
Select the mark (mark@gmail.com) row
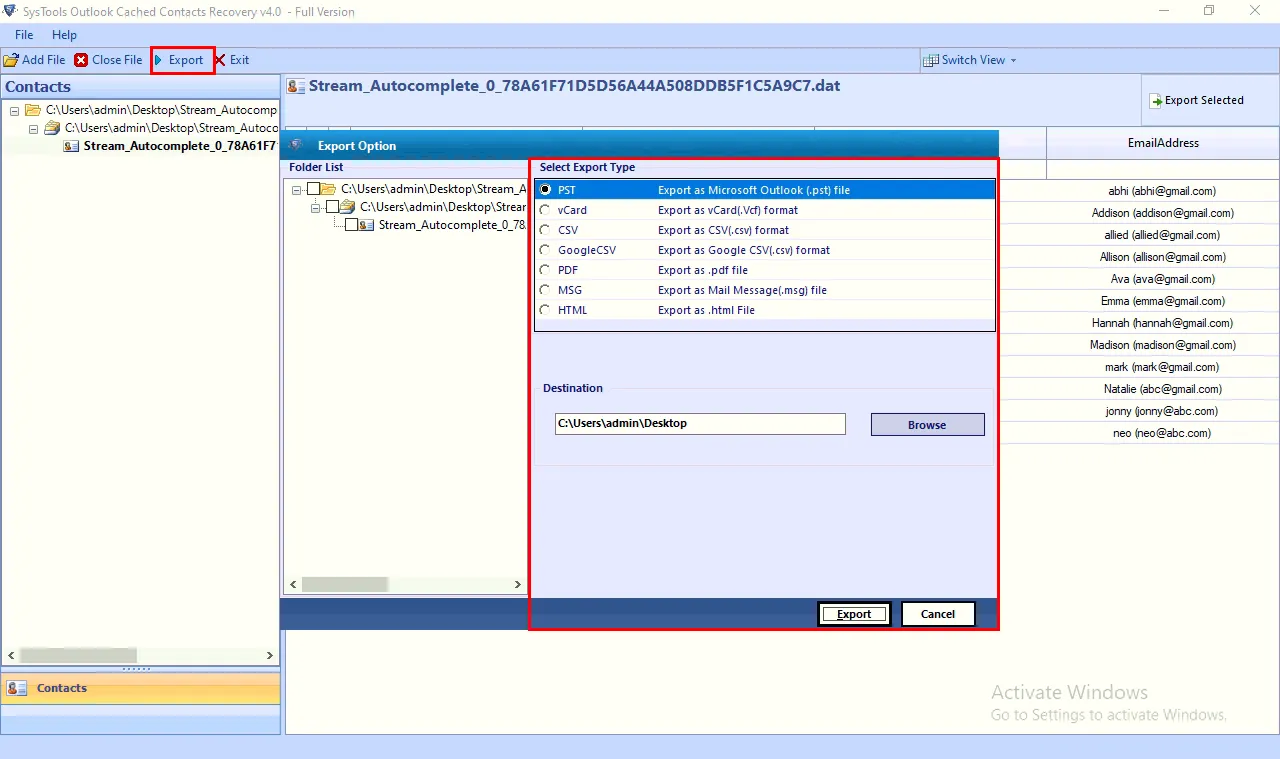tap(1162, 367)
